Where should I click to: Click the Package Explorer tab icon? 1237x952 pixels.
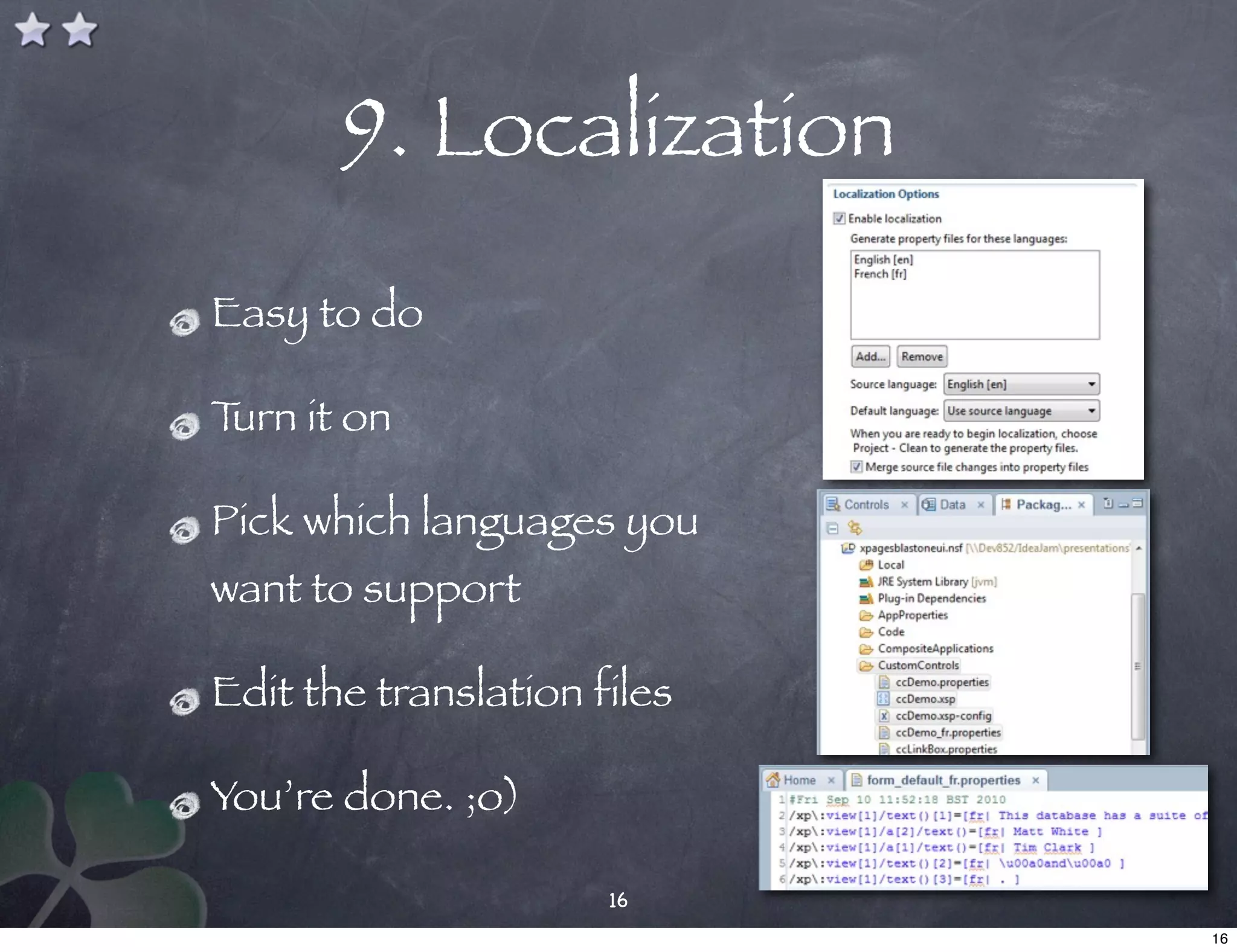coord(1006,504)
